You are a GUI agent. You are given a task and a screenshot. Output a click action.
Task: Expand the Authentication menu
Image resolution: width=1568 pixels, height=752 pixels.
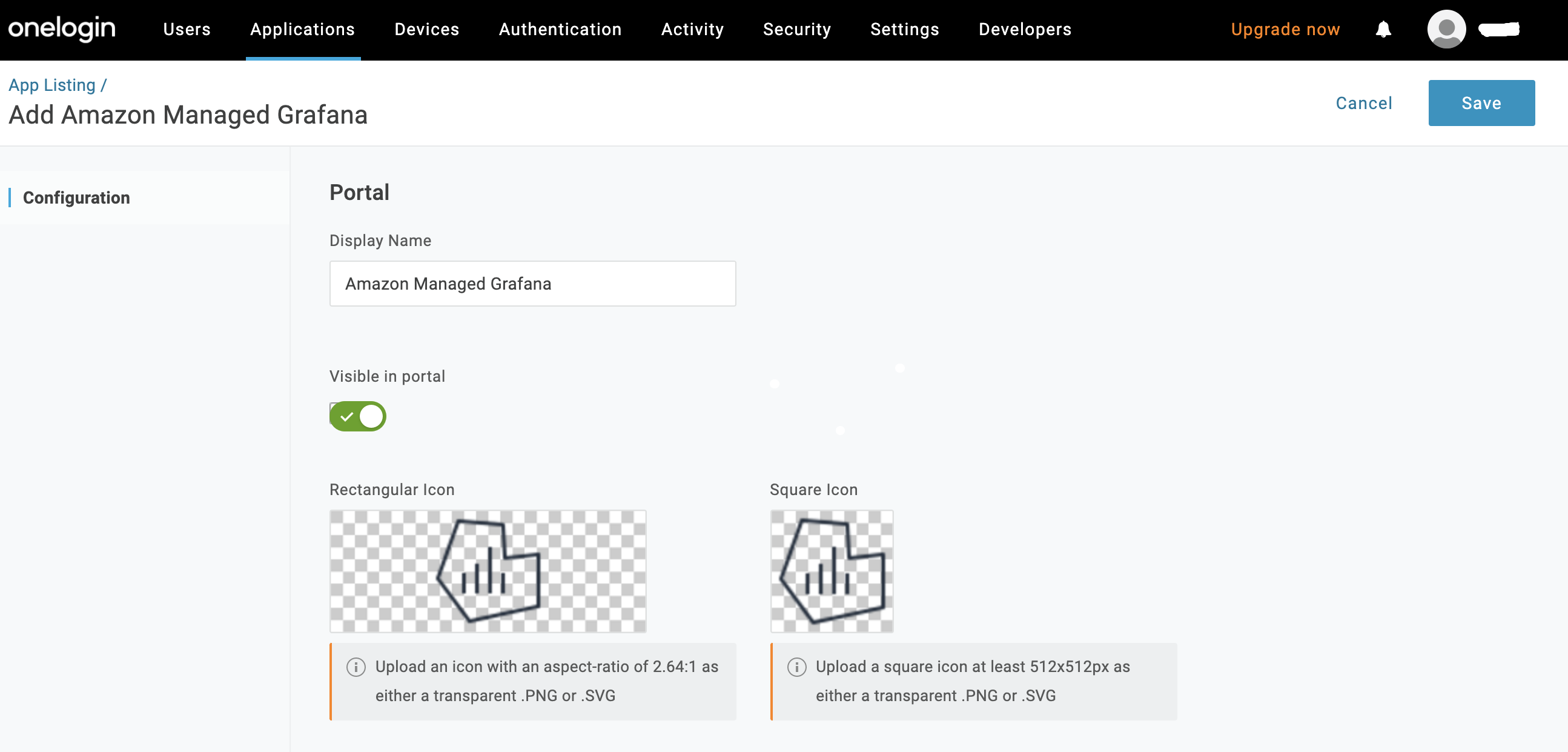(x=560, y=29)
